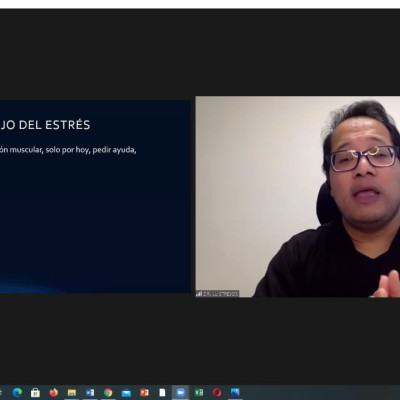The width and height of the screenshot is (400, 400).
Task: Click the participant name label on video
Action: click(220, 294)
